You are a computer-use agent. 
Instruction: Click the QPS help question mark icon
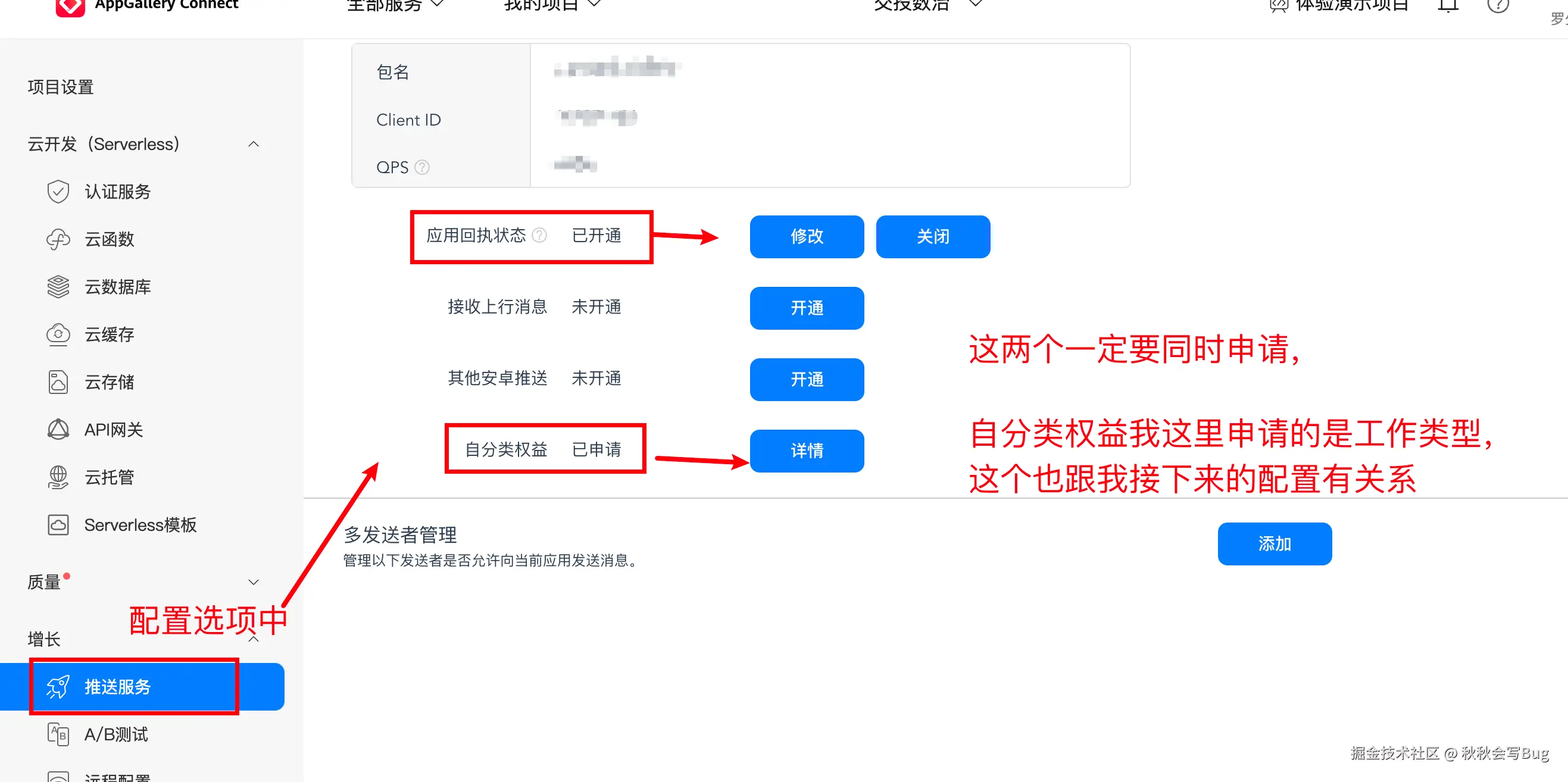422,167
